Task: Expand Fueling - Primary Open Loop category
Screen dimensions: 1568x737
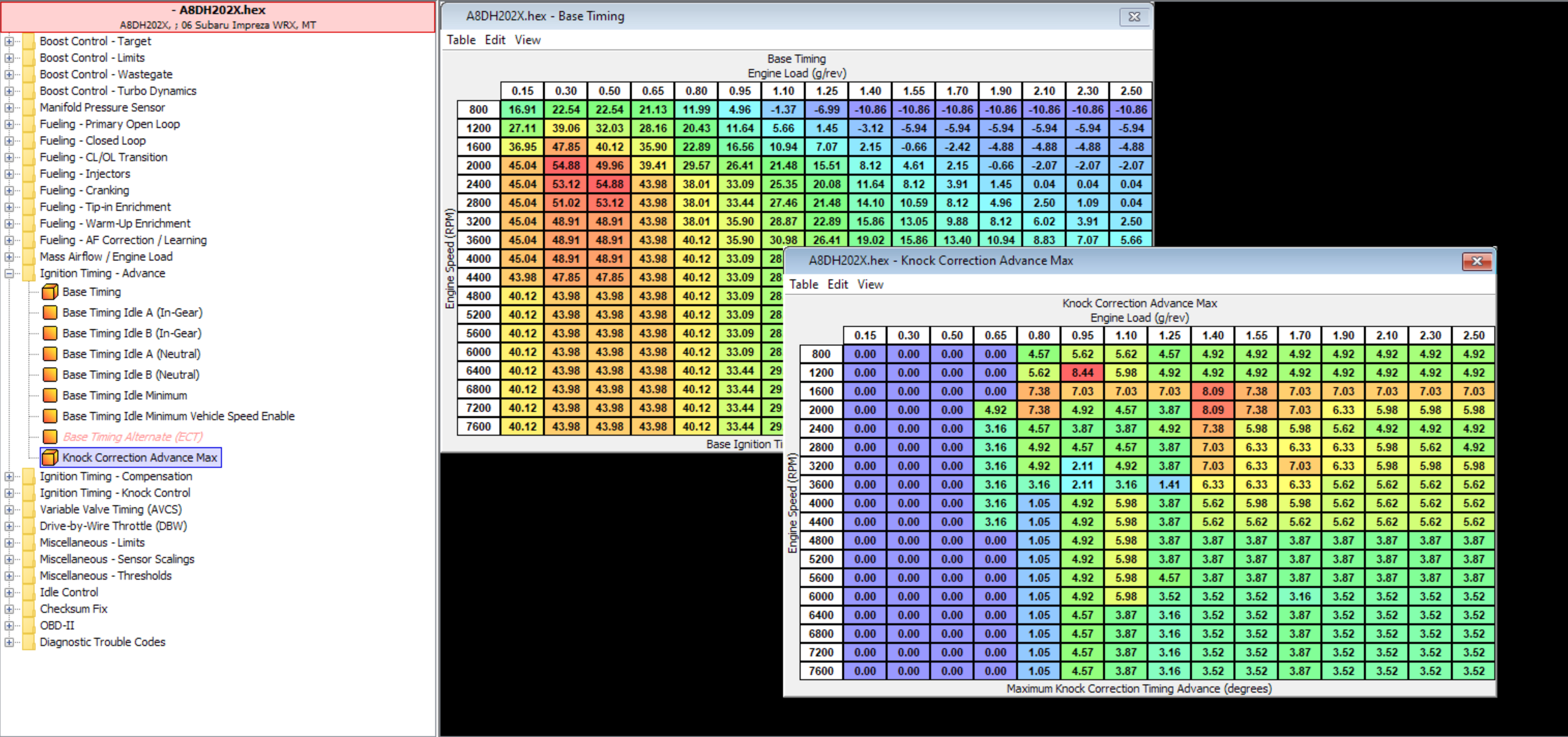Action: (x=9, y=124)
